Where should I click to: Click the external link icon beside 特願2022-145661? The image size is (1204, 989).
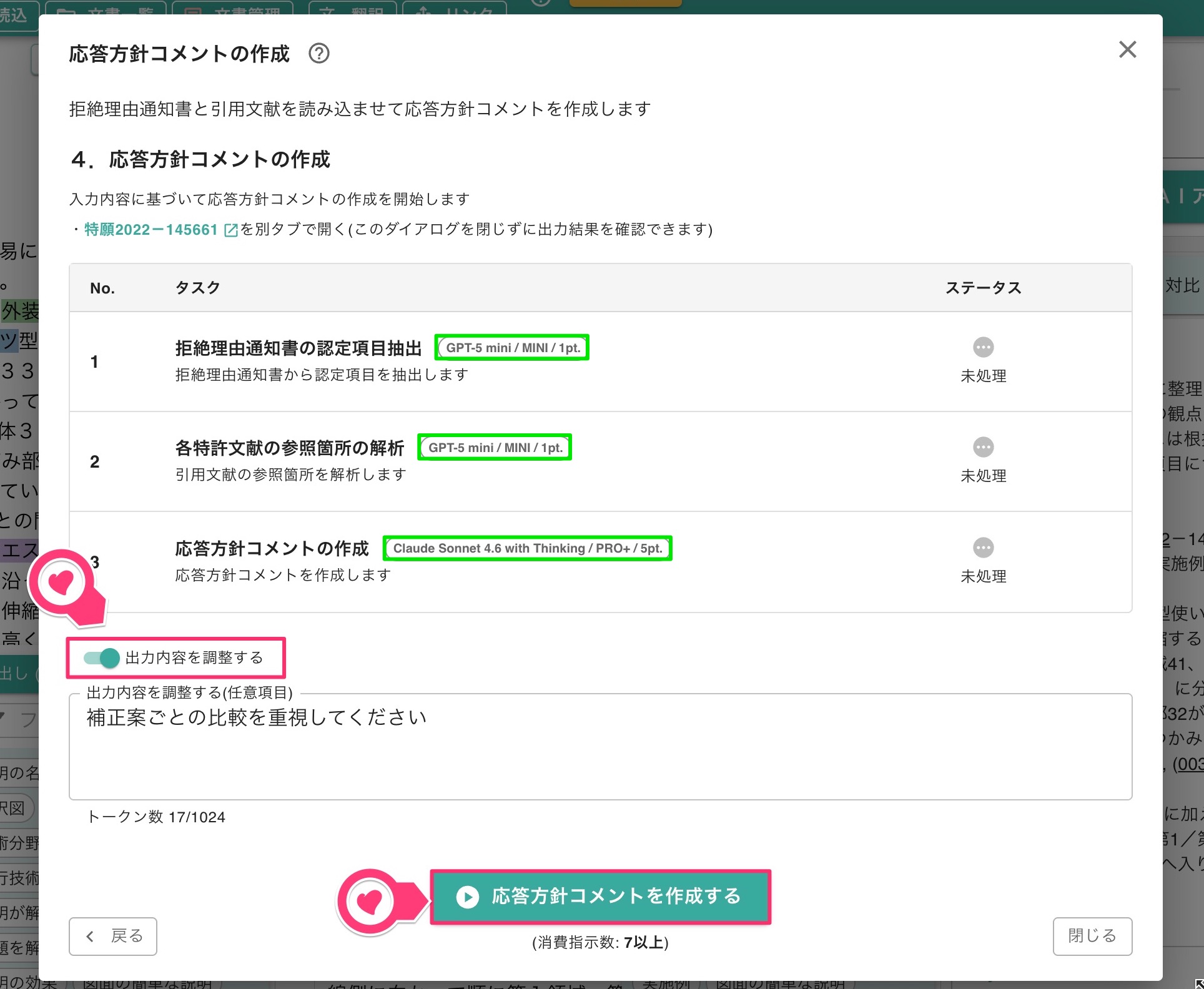(x=231, y=230)
